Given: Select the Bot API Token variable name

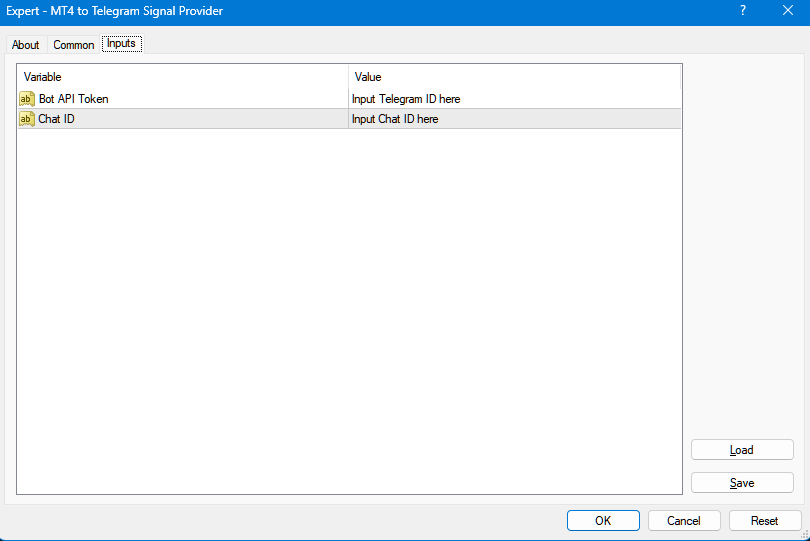Looking at the screenshot, I should (x=74, y=99).
